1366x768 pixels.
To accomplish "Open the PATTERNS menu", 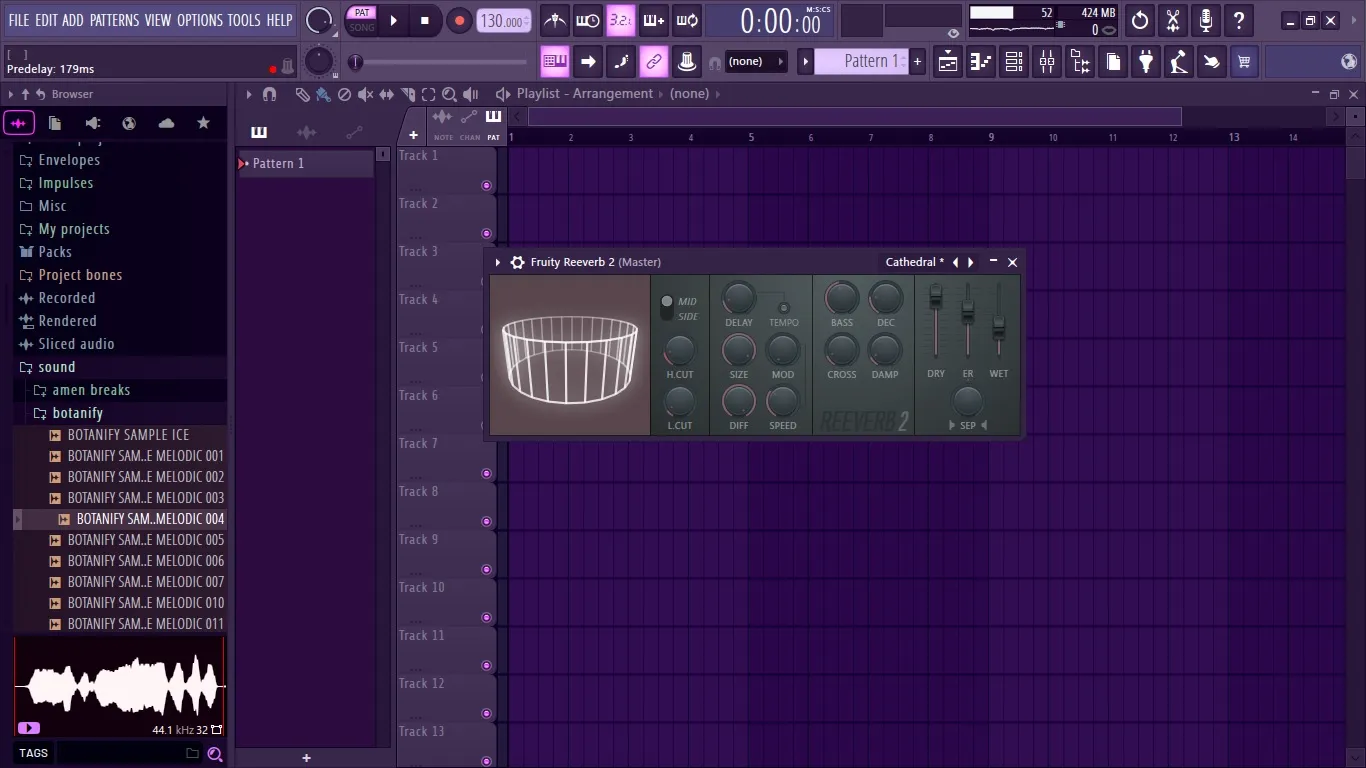I will tap(114, 20).
